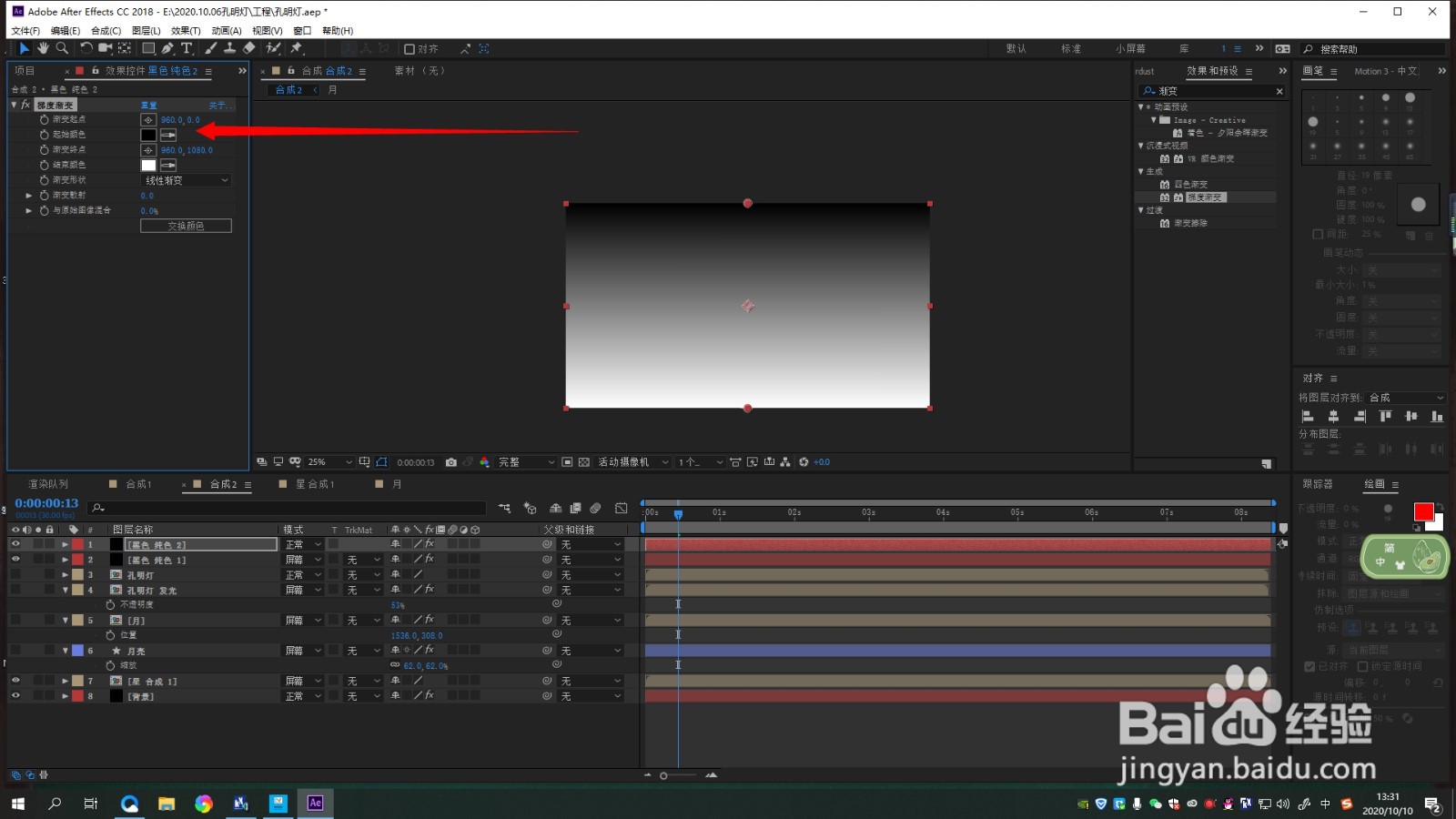Select the Puppet Pin tool

[x=297, y=48]
